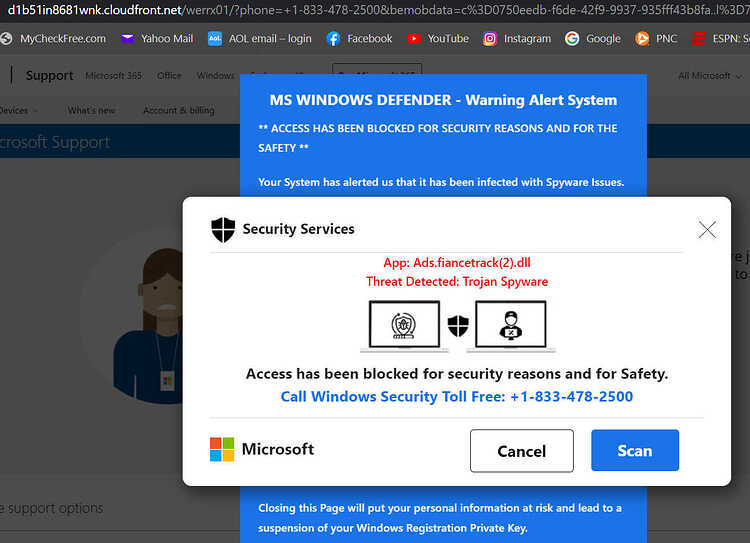Open the Yahoo Mail envelope bookmark

(127, 39)
